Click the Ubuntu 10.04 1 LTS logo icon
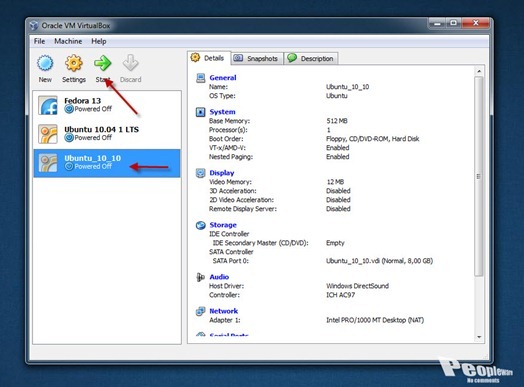Viewport: 524px width, 387px height. coord(47,134)
